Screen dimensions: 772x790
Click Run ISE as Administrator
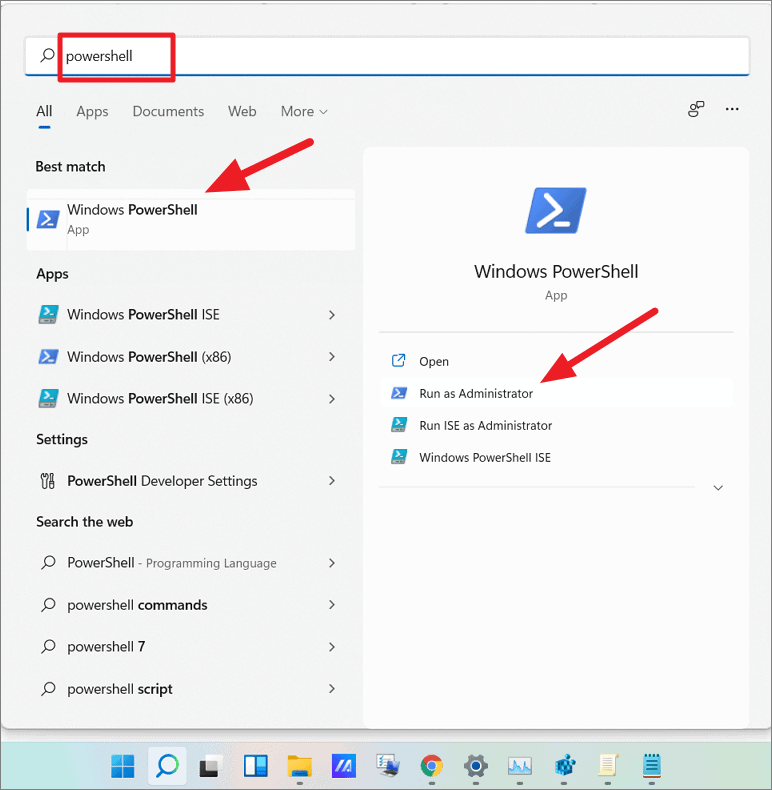556,425
